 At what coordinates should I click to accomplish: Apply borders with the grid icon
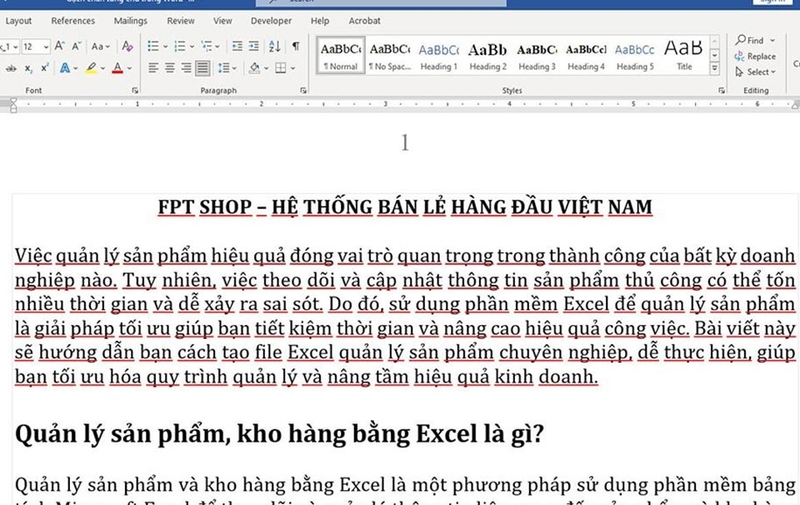point(281,68)
